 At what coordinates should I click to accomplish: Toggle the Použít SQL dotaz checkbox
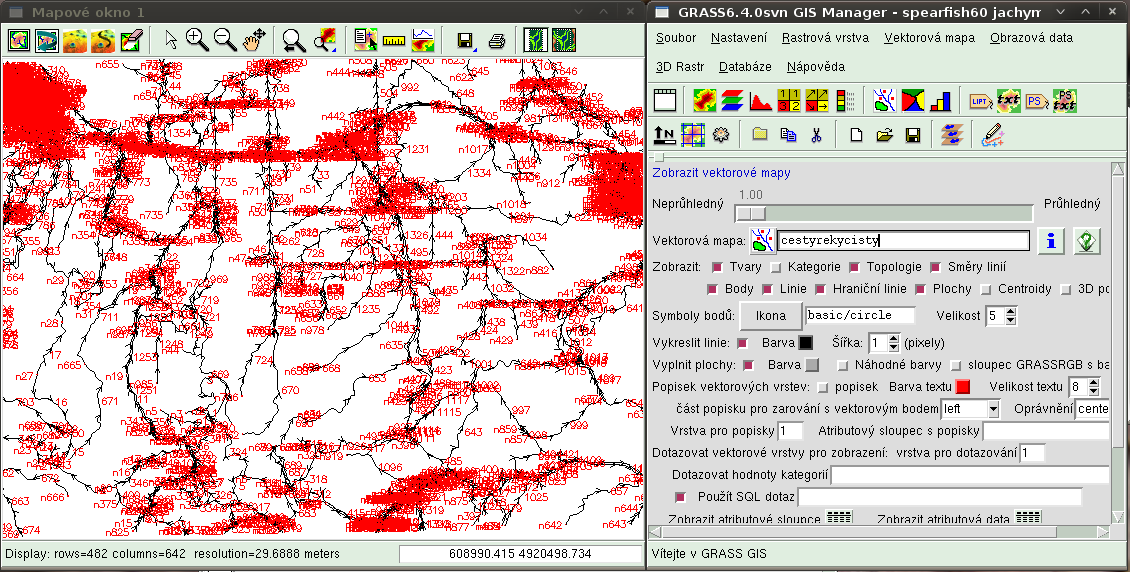click(680, 497)
